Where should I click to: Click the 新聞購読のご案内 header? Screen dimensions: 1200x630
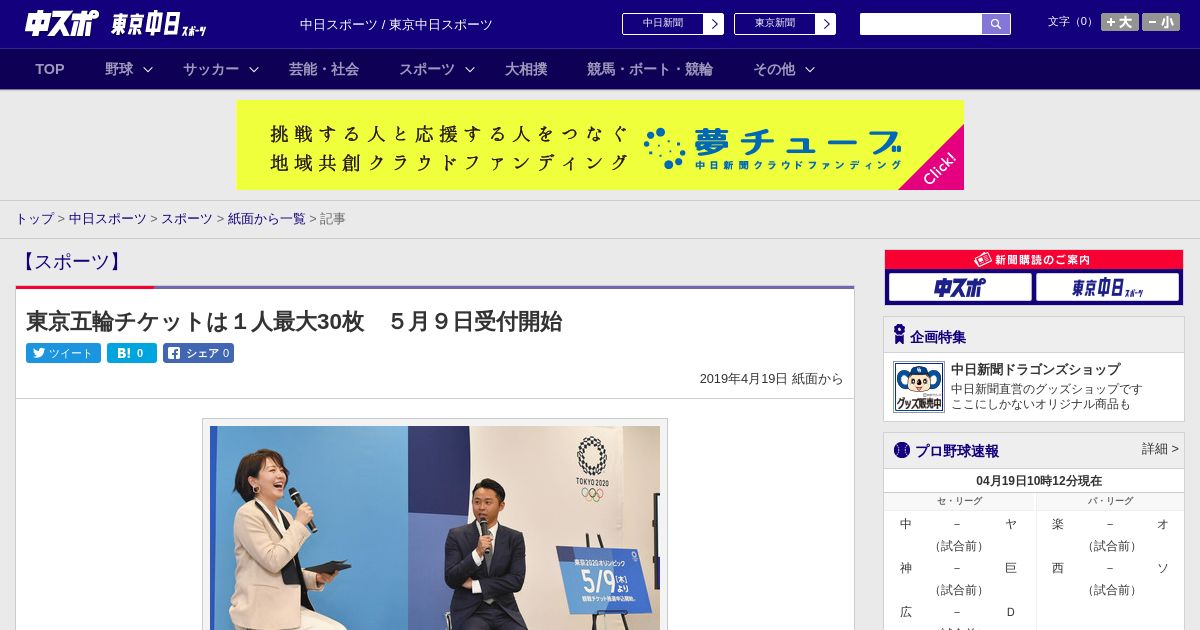point(1033,260)
